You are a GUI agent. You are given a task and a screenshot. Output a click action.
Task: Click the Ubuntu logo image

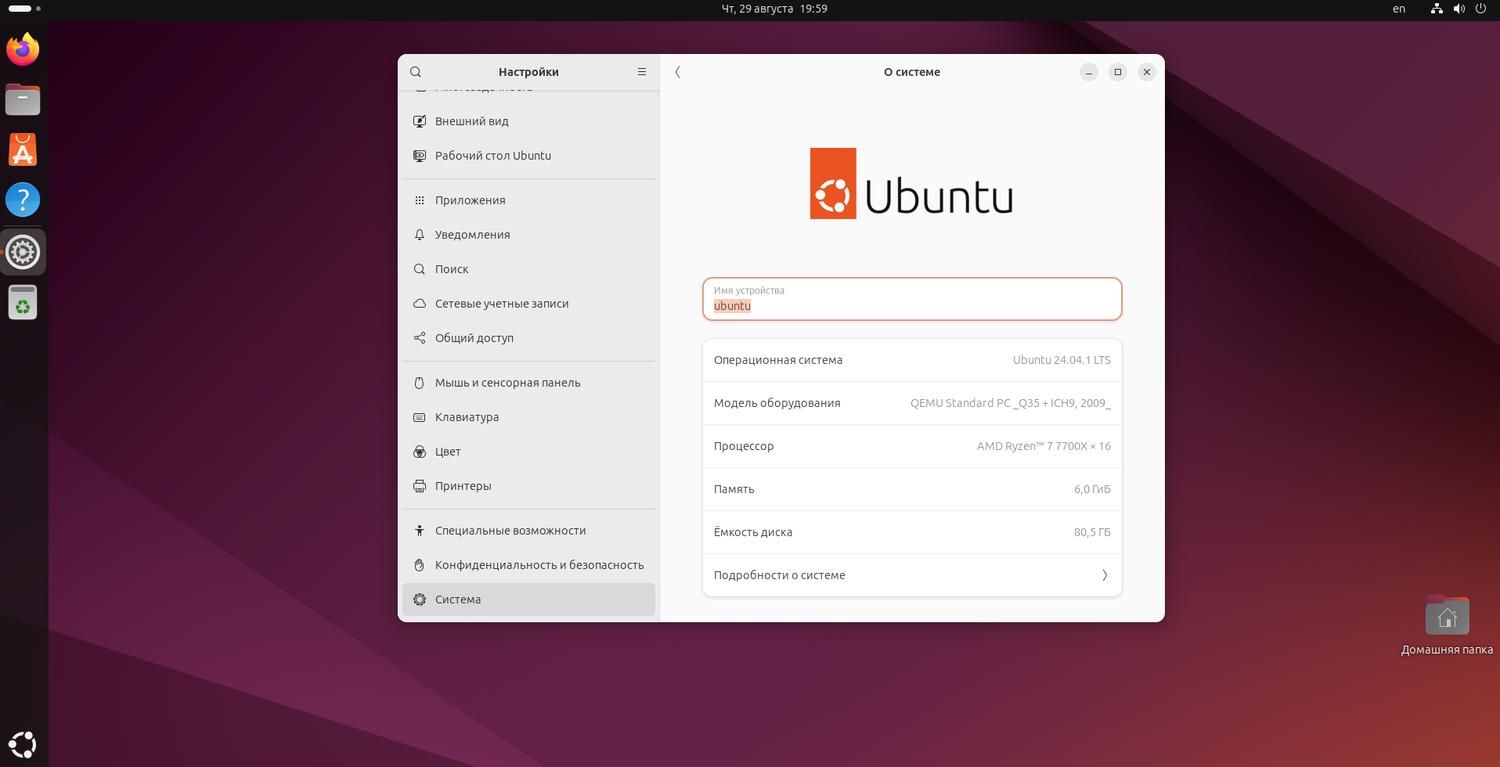tap(911, 183)
